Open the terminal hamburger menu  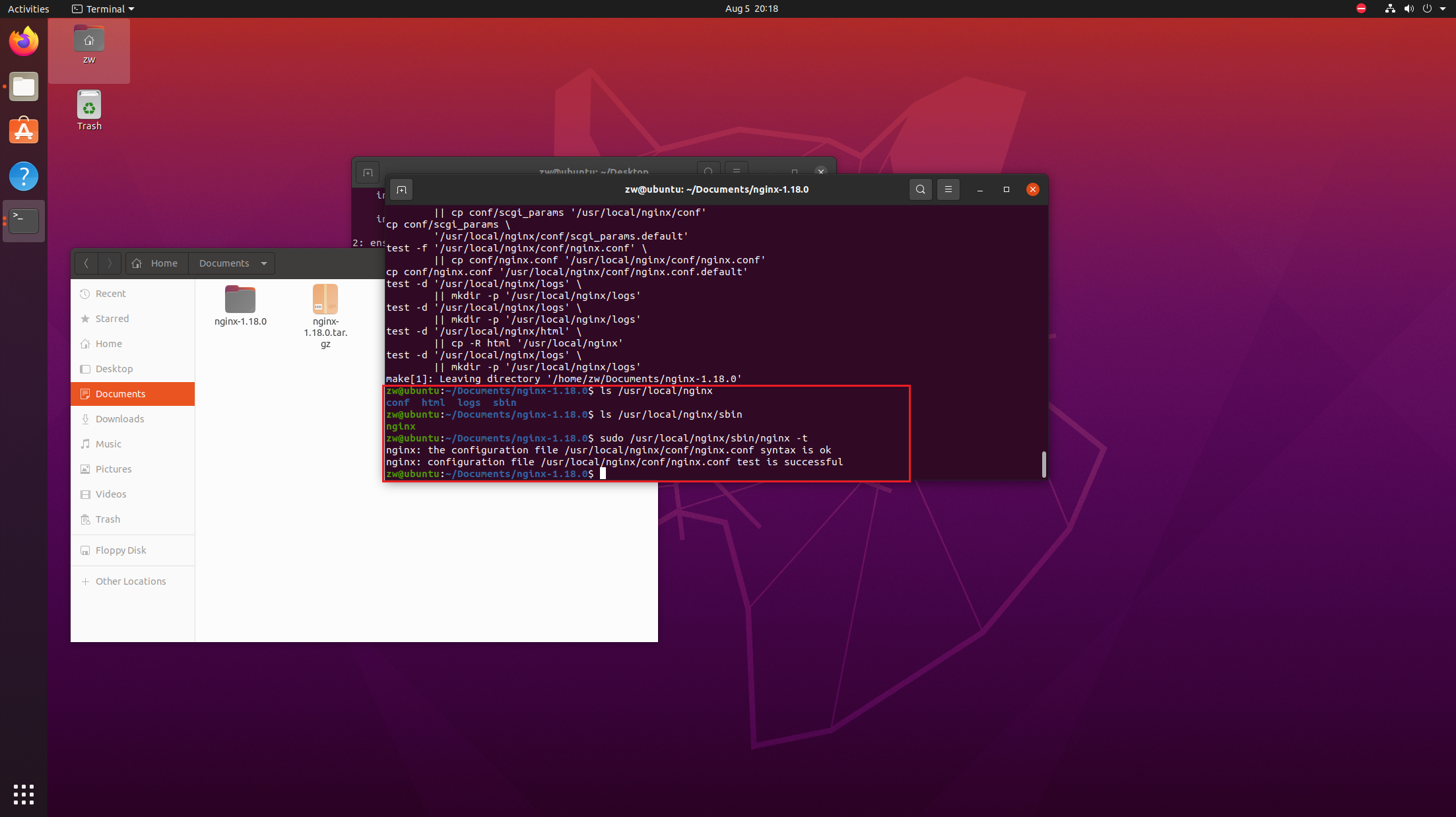(948, 189)
